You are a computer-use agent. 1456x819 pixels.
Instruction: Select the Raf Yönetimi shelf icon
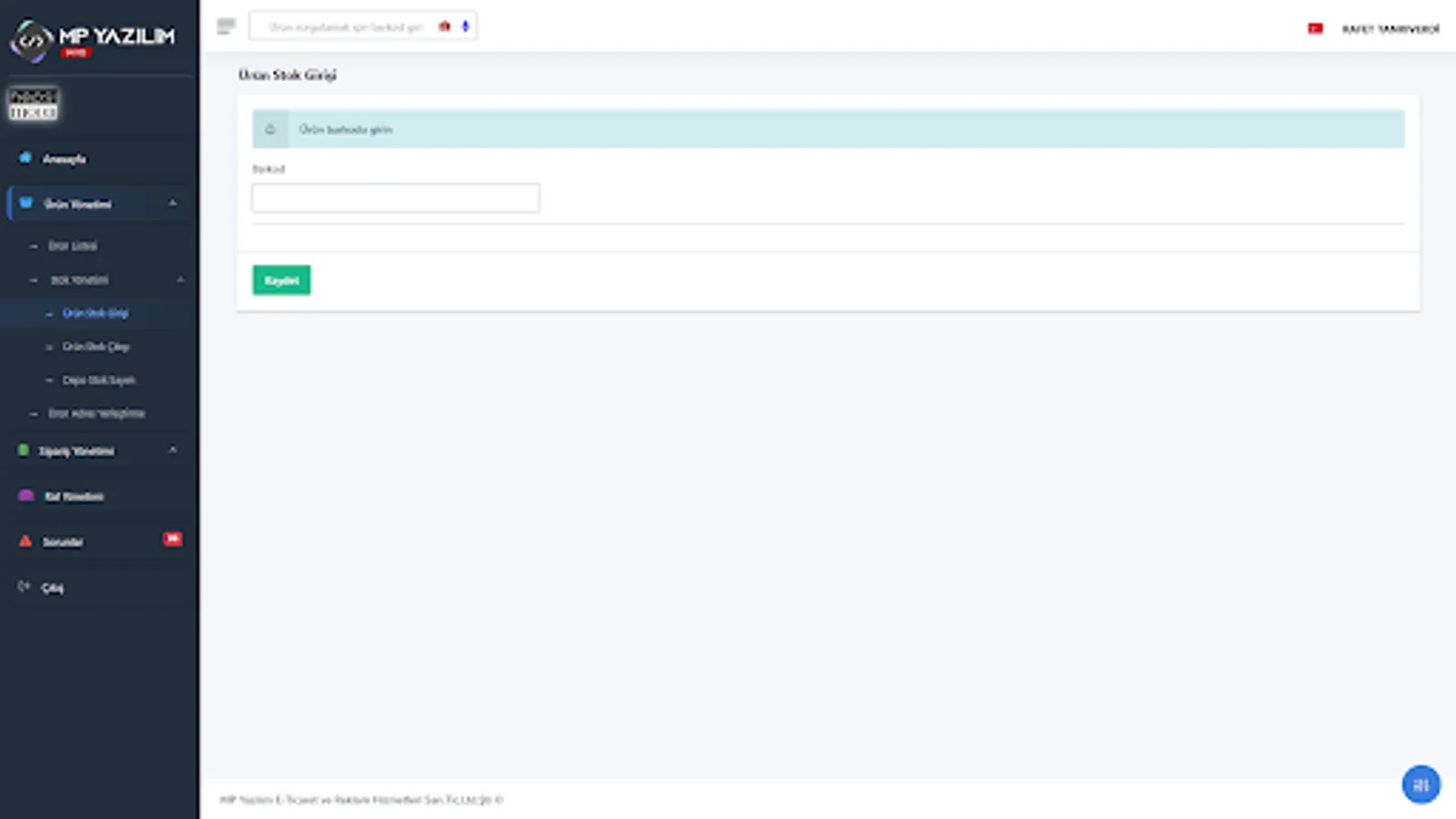24,496
